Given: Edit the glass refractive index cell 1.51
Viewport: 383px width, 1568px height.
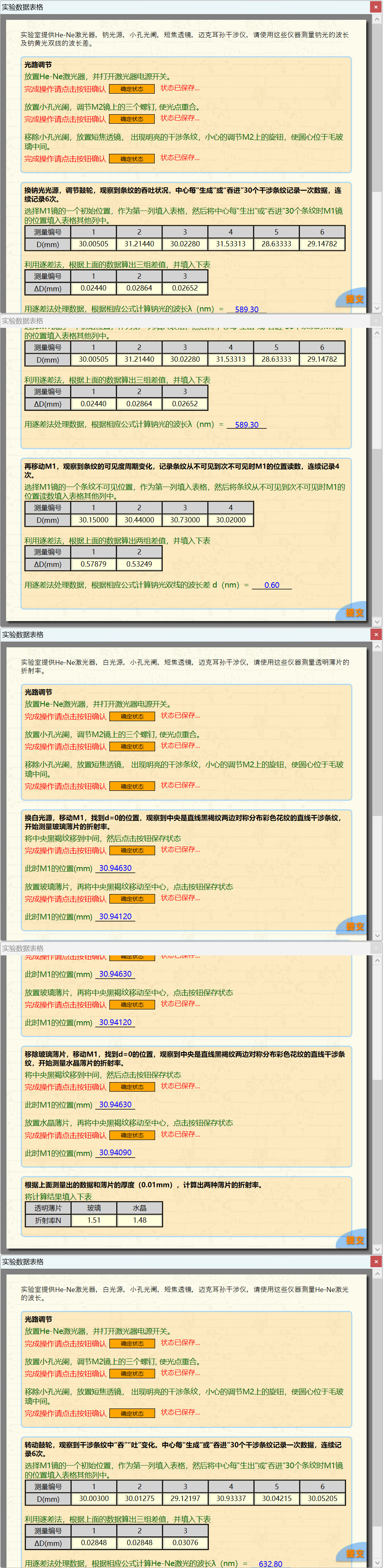Looking at the screenshot, I should (94, 1220).
